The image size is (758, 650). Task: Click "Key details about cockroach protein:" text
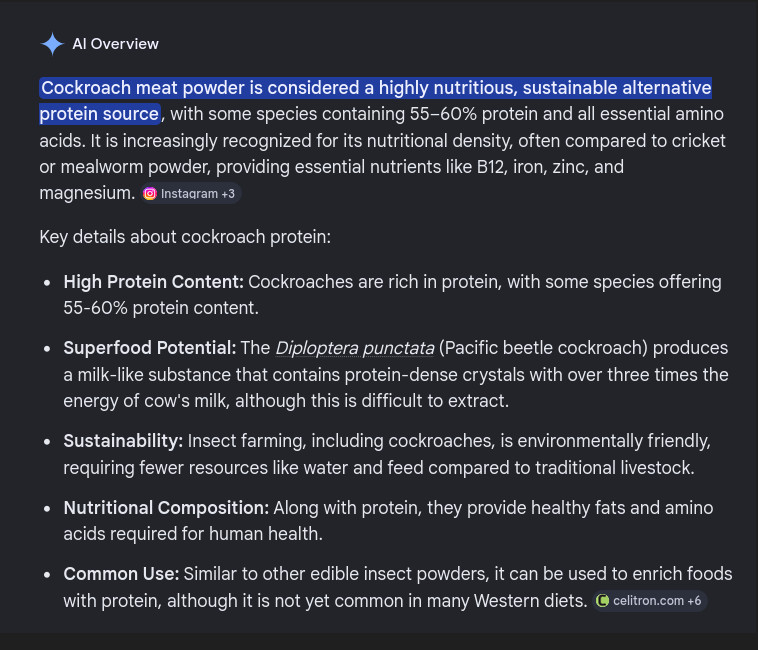click(185, 237)
